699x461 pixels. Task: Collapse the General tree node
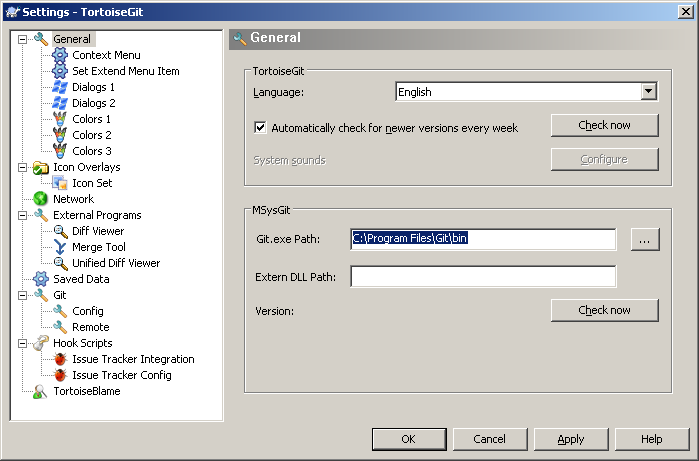(22, 39)
